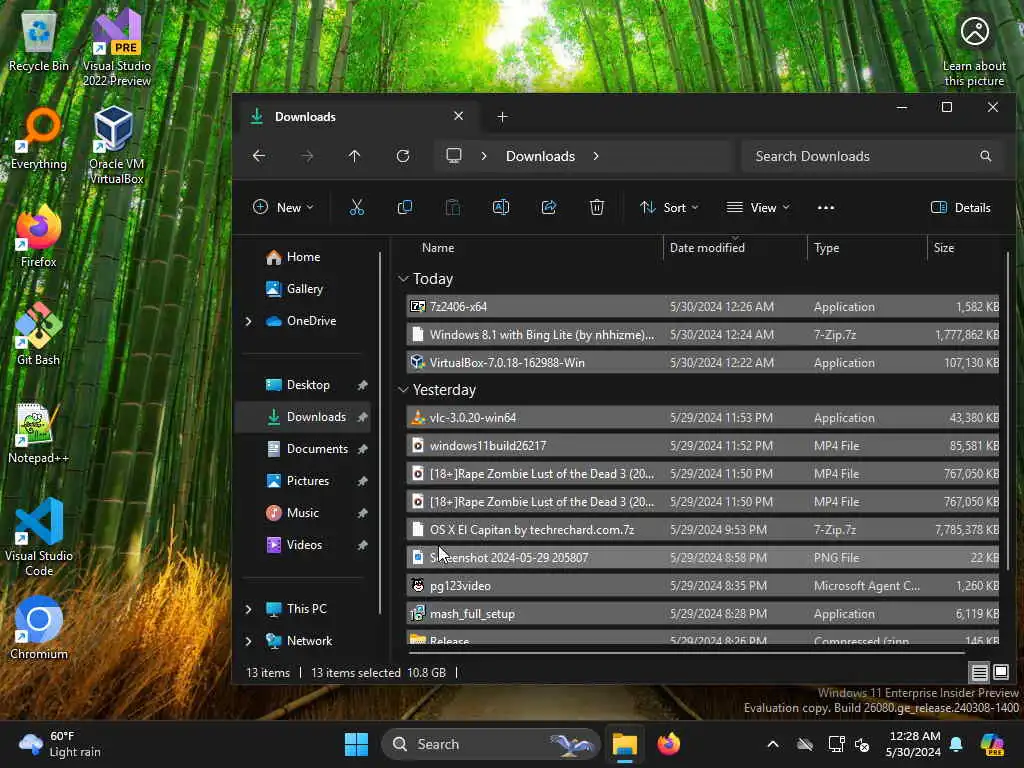The width and height of the screenshot is (1024, 768).
Task: Go up one folder level arrow
Action: (355, 156)
